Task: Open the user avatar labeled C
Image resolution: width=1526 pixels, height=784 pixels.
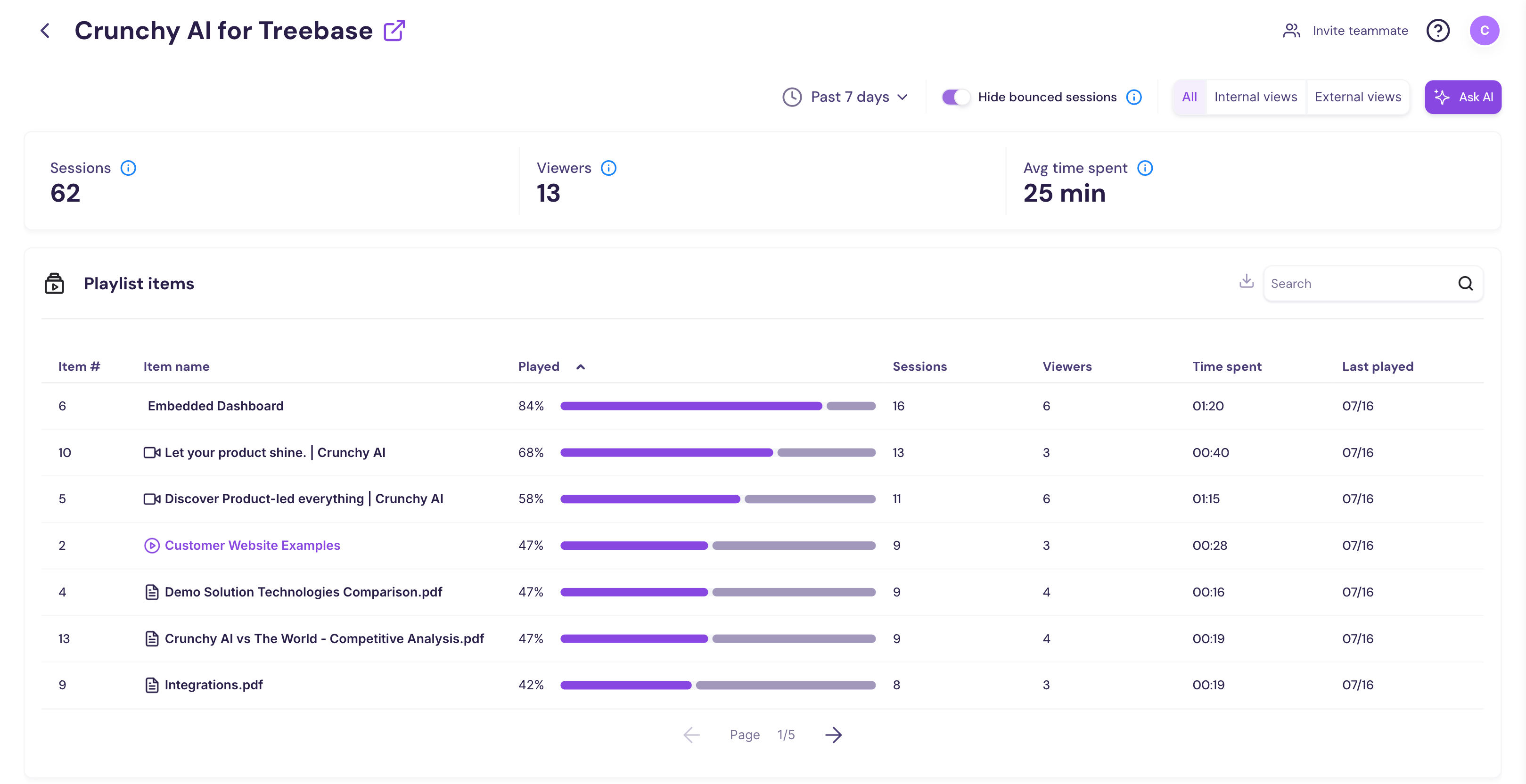Action: click(x=1485, y=31)
